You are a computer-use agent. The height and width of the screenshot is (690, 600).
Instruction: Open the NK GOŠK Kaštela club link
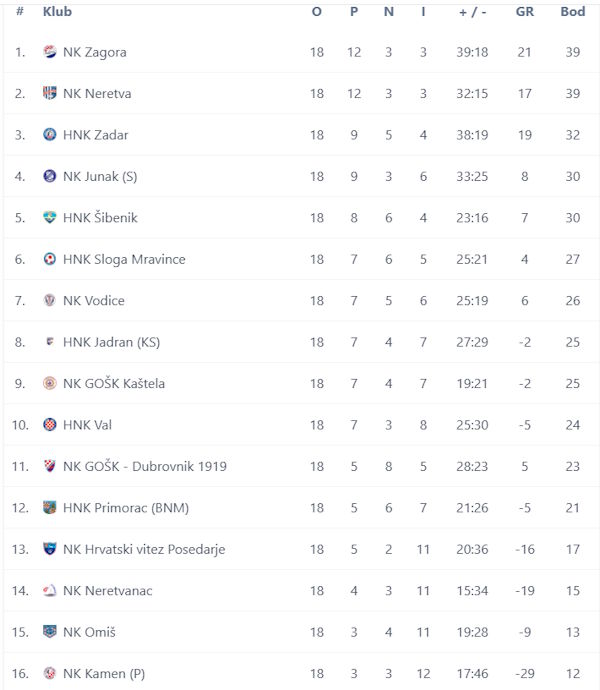(114, 384)
